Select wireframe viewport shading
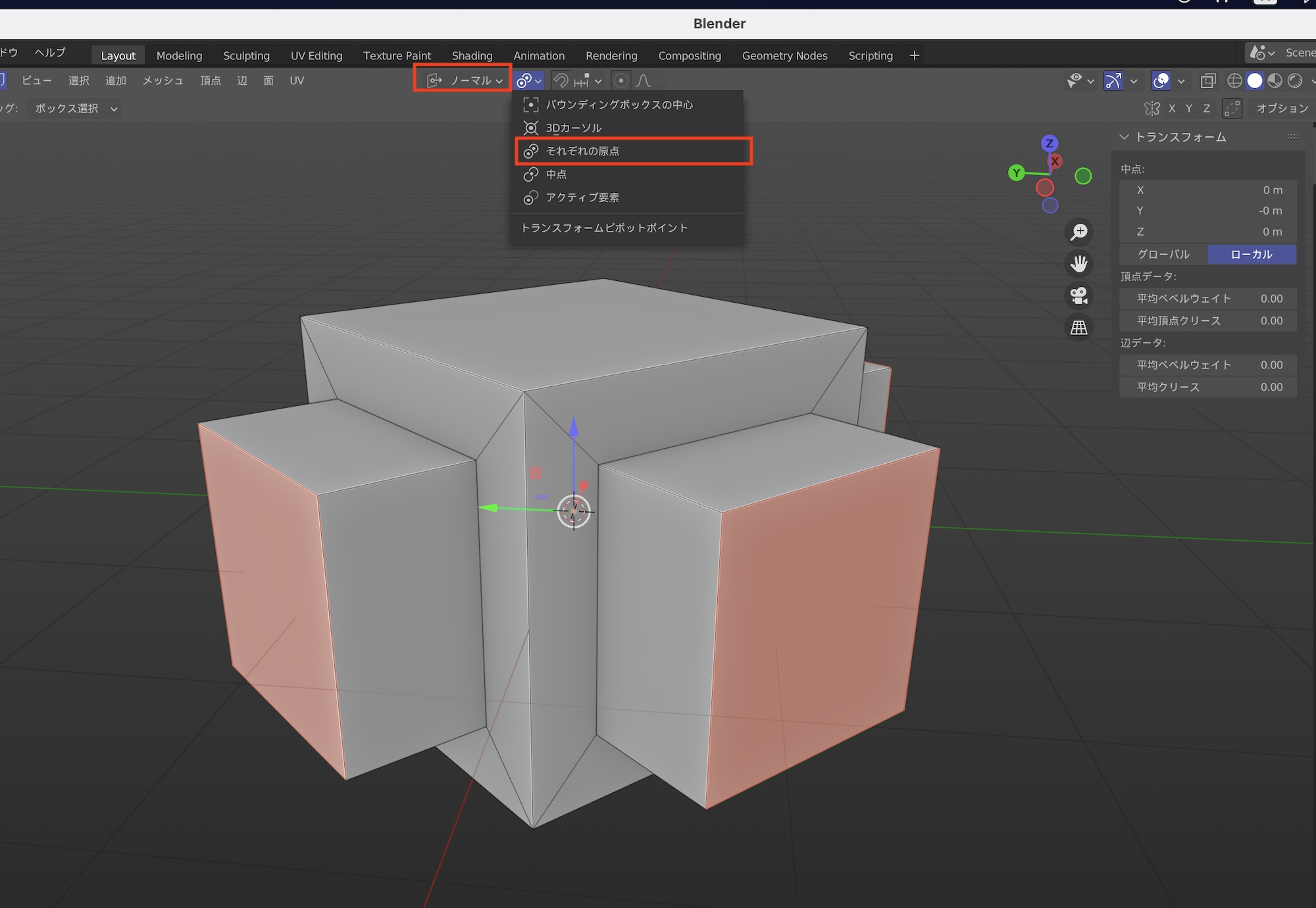This screenshot has height=908, width=1316. click(1234, 80)
